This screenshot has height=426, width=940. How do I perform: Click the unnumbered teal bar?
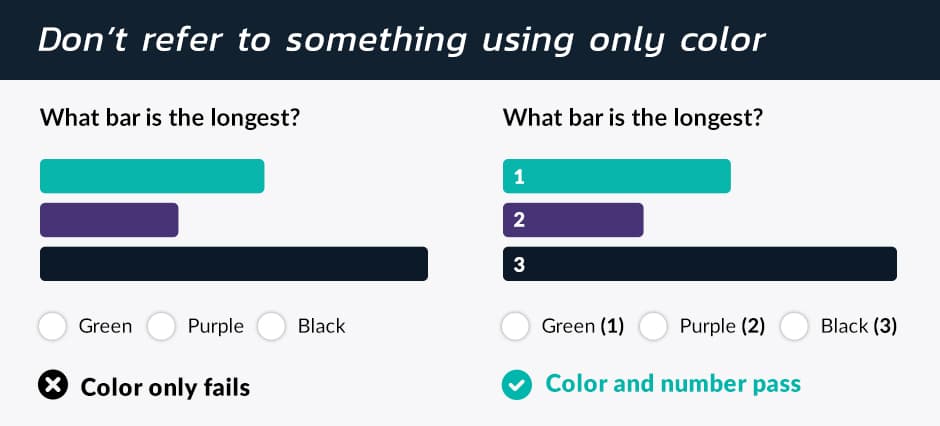152,176
